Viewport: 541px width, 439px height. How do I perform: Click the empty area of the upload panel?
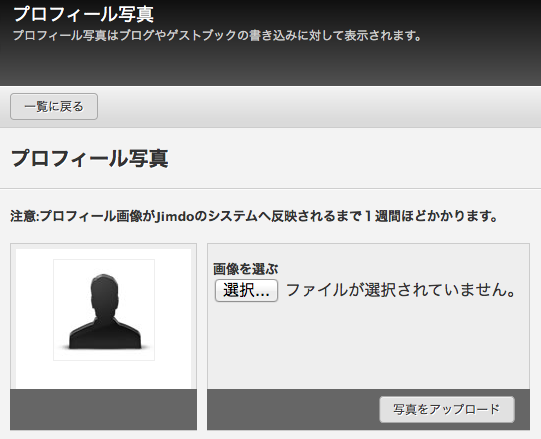click(368, 345)
